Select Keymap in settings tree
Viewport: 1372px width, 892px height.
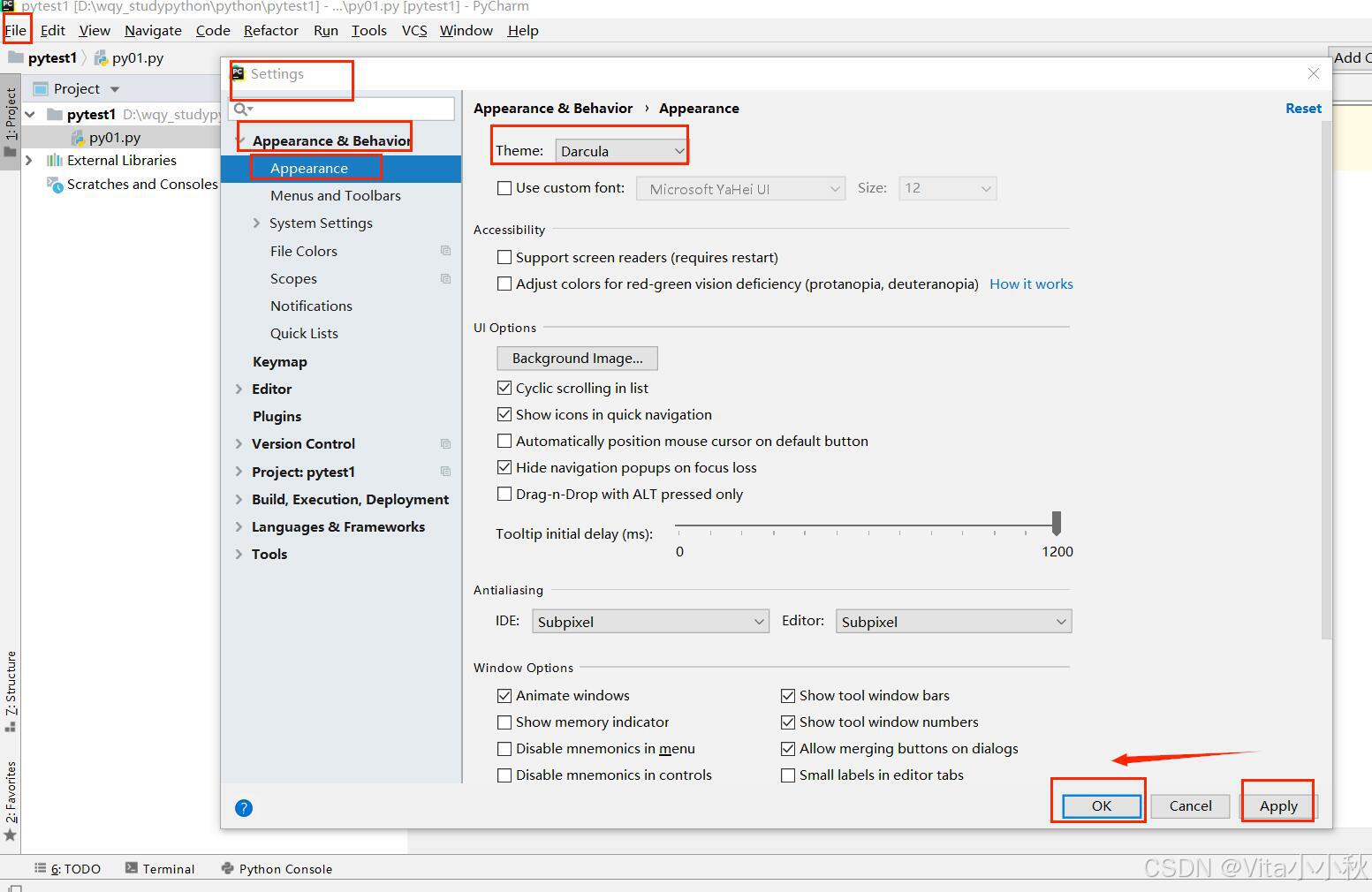click(280, 361)
